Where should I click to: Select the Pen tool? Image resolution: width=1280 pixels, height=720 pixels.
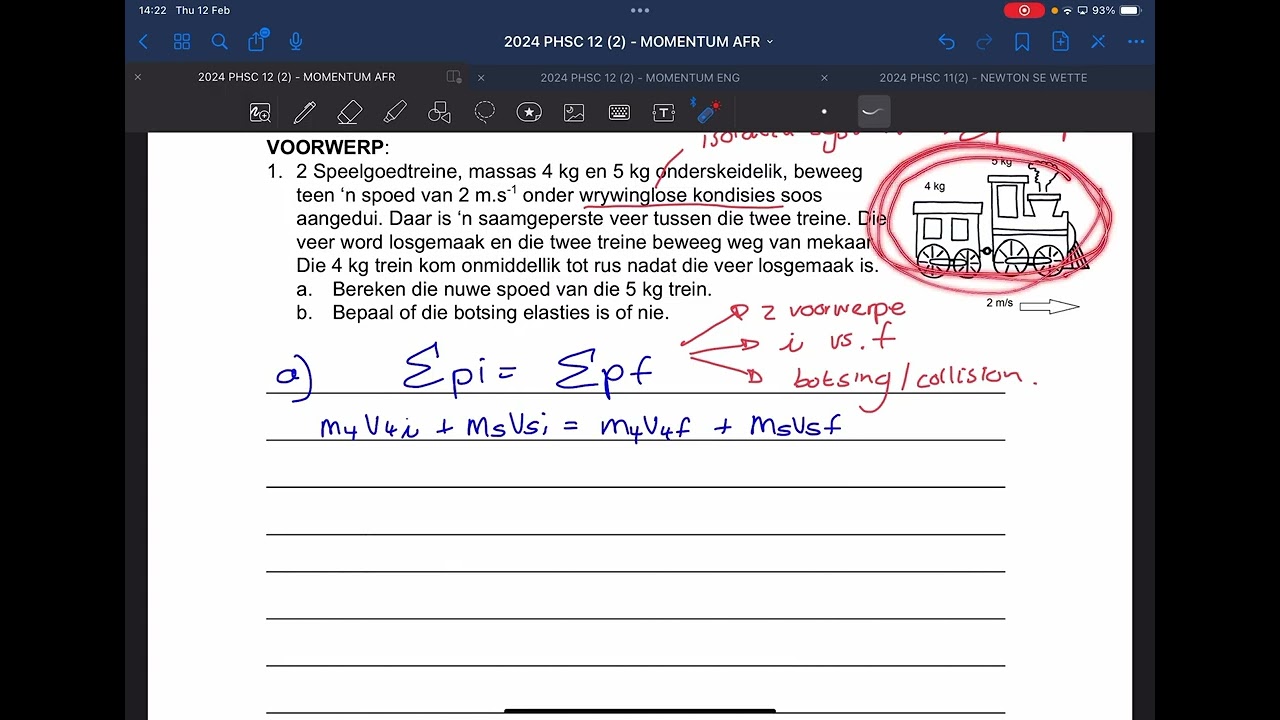(x=305, y=113)
